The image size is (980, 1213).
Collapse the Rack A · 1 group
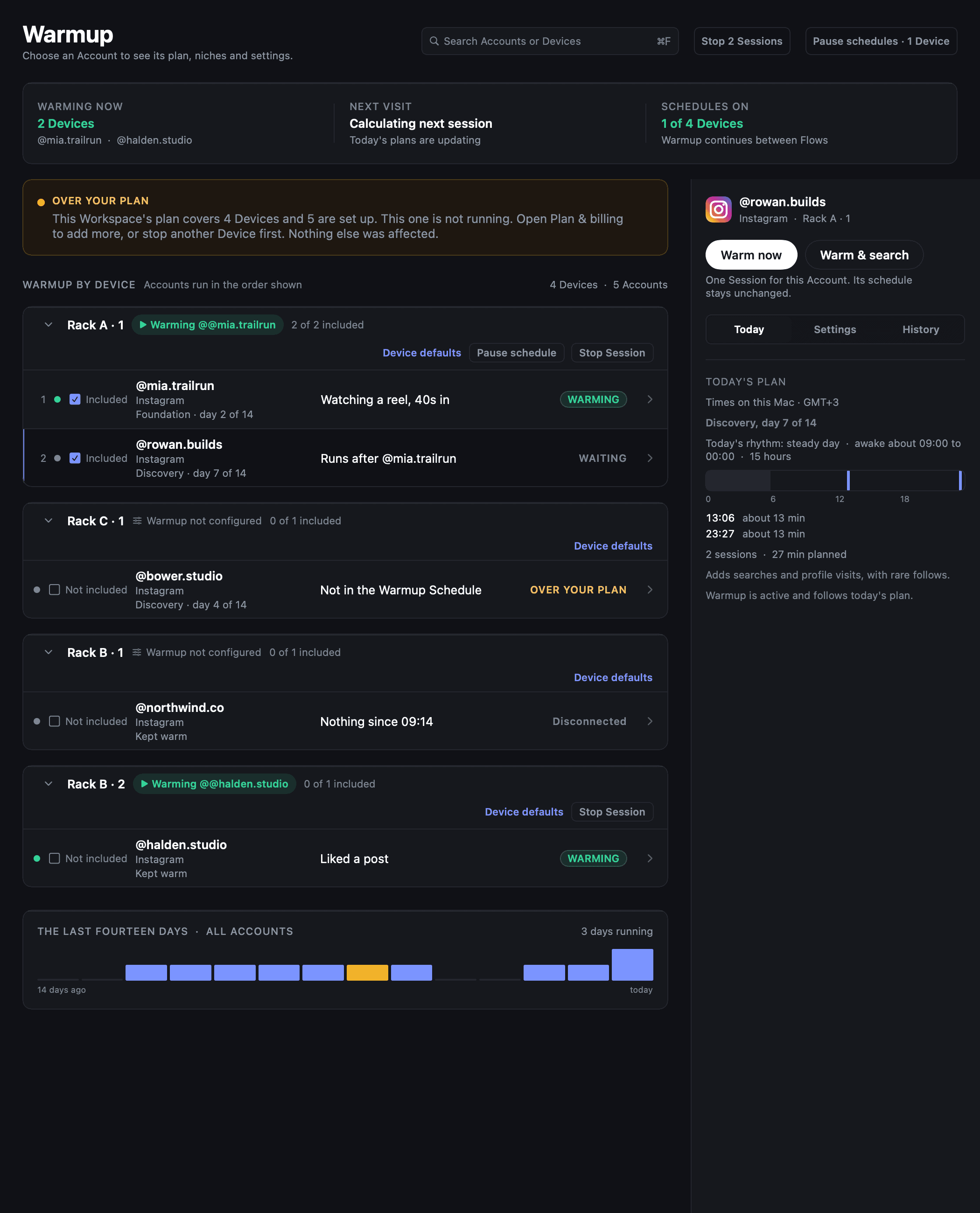click(49, 325)
